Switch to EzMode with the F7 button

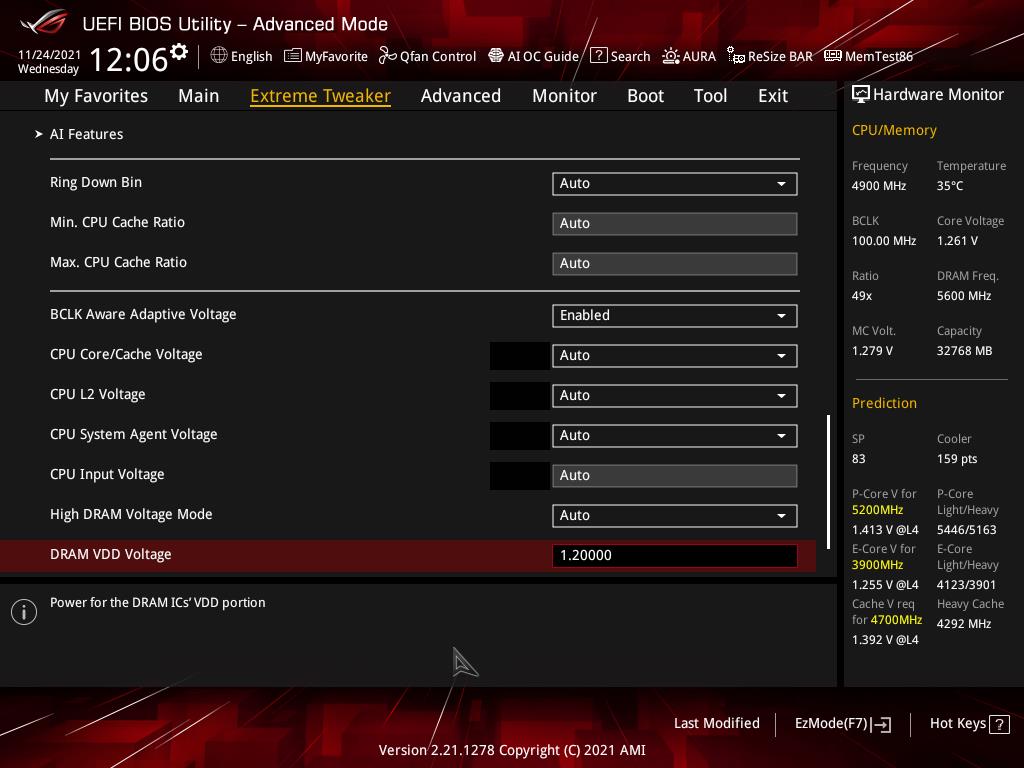[842, 723]
